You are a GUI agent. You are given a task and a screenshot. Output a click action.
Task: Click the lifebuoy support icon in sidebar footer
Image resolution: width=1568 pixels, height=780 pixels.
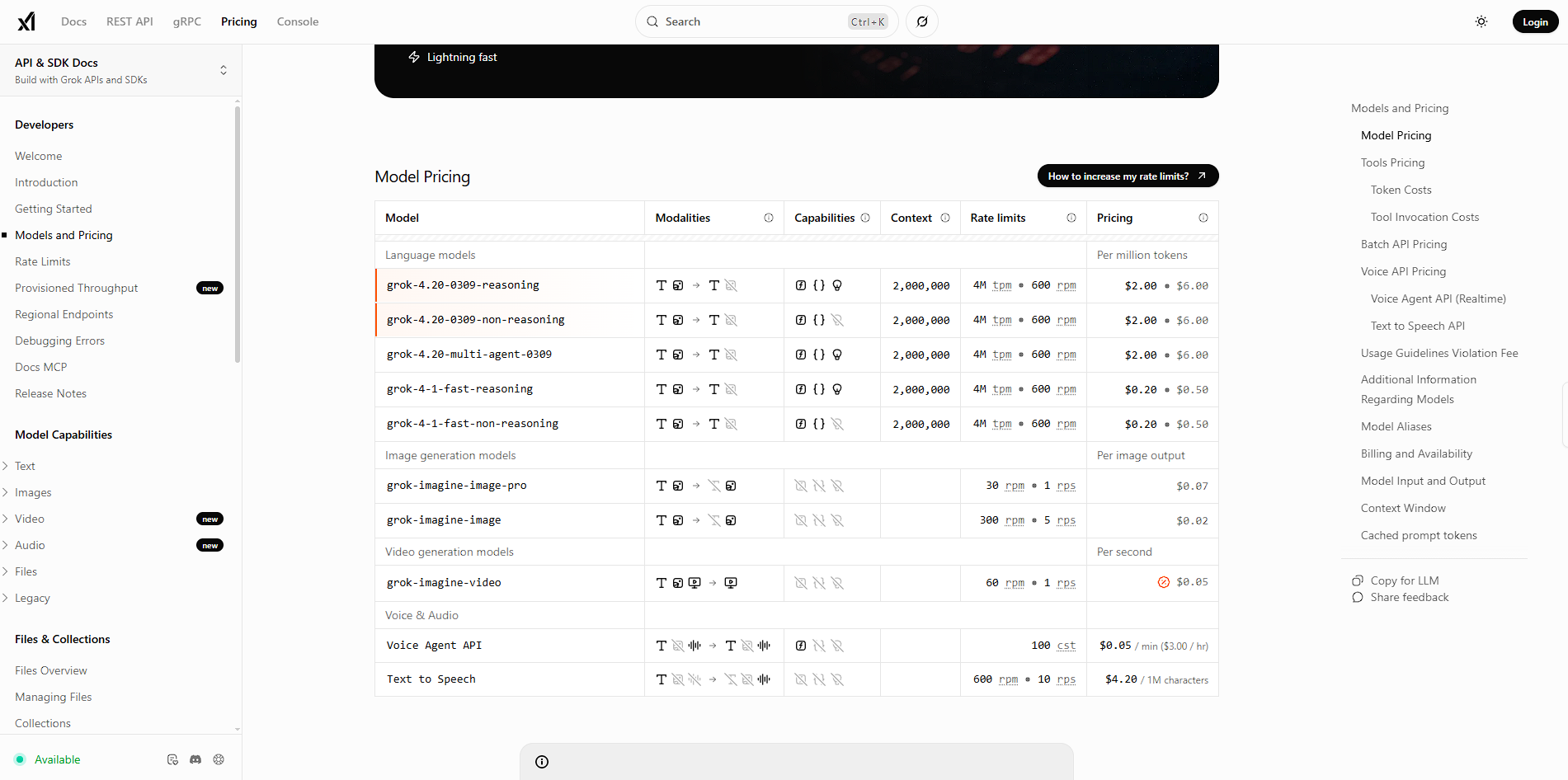tap(219, 759)
